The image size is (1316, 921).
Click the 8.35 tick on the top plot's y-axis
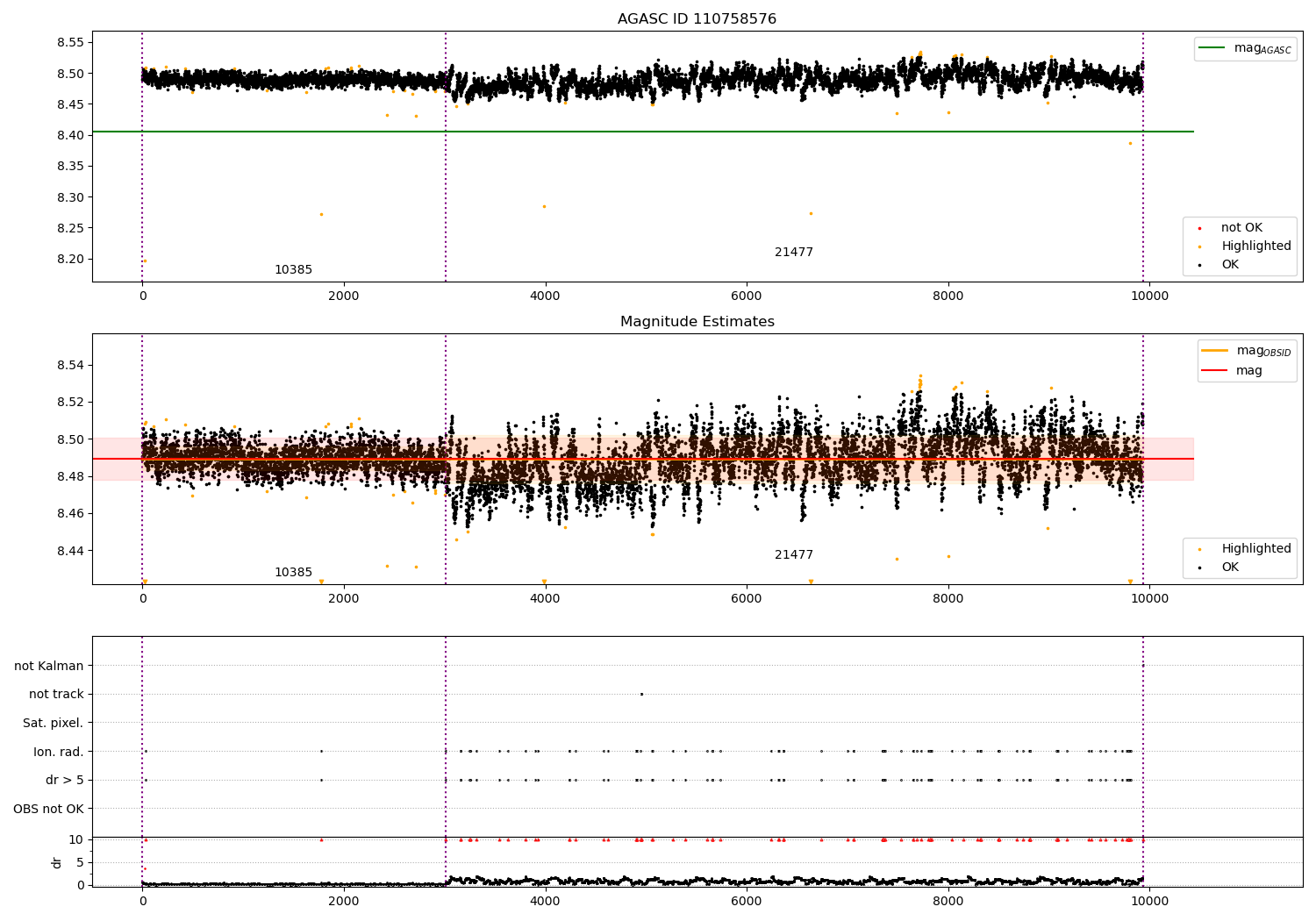pyautogui.click(x=68, y=167)
